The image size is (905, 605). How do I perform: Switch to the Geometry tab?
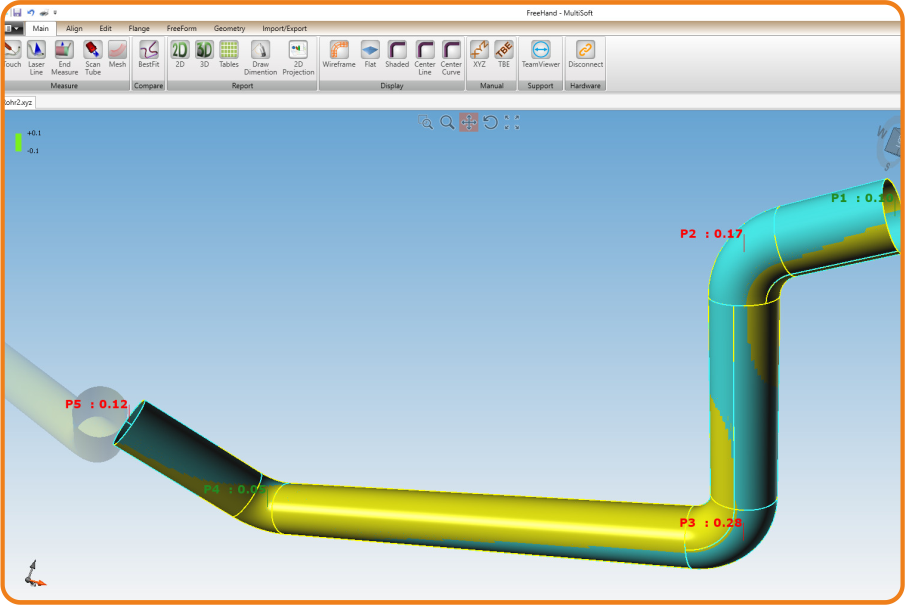pos(229,28)
